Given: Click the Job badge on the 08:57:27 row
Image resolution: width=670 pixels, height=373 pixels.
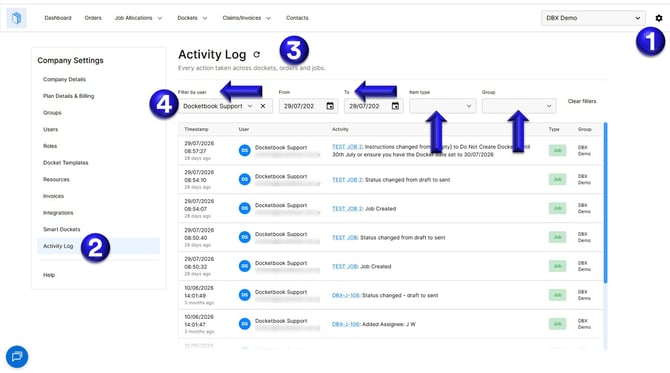Looking at the screenshot, I should (x=557, y=150).
